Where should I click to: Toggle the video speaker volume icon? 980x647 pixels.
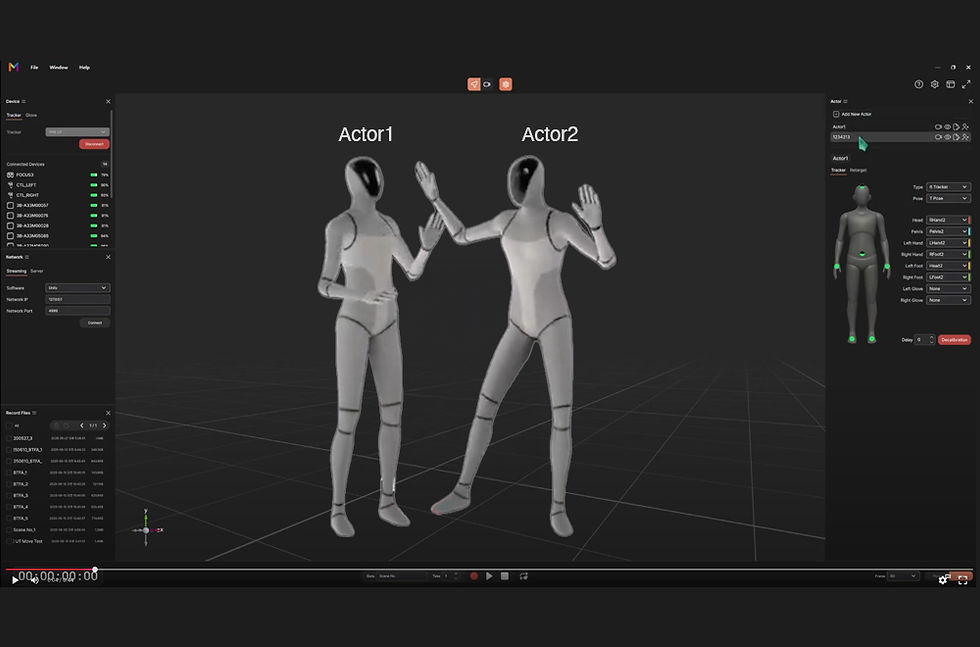(35, 580)
